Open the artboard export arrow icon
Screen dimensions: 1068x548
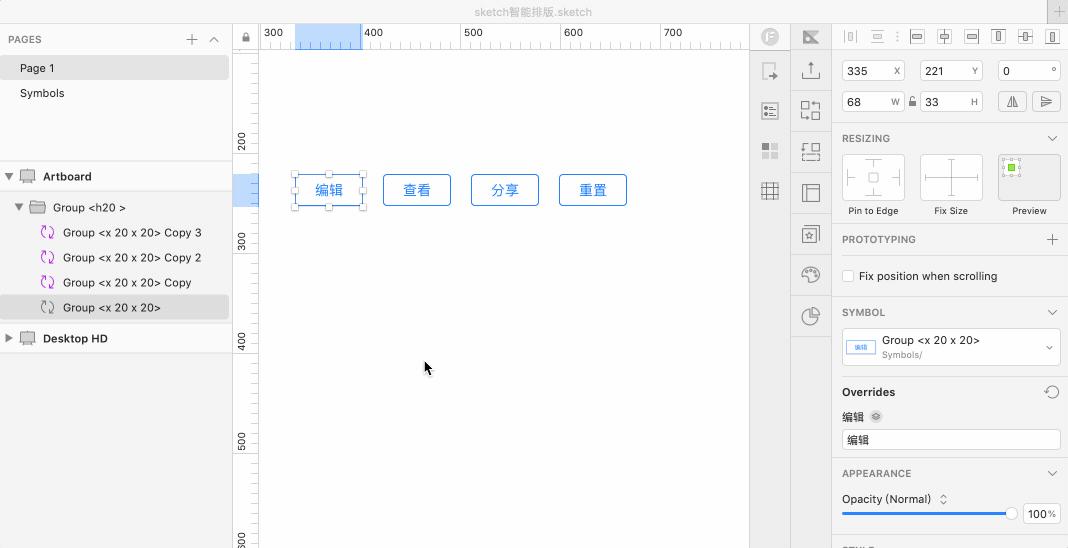pyautogui.click(x=770, y=71)
